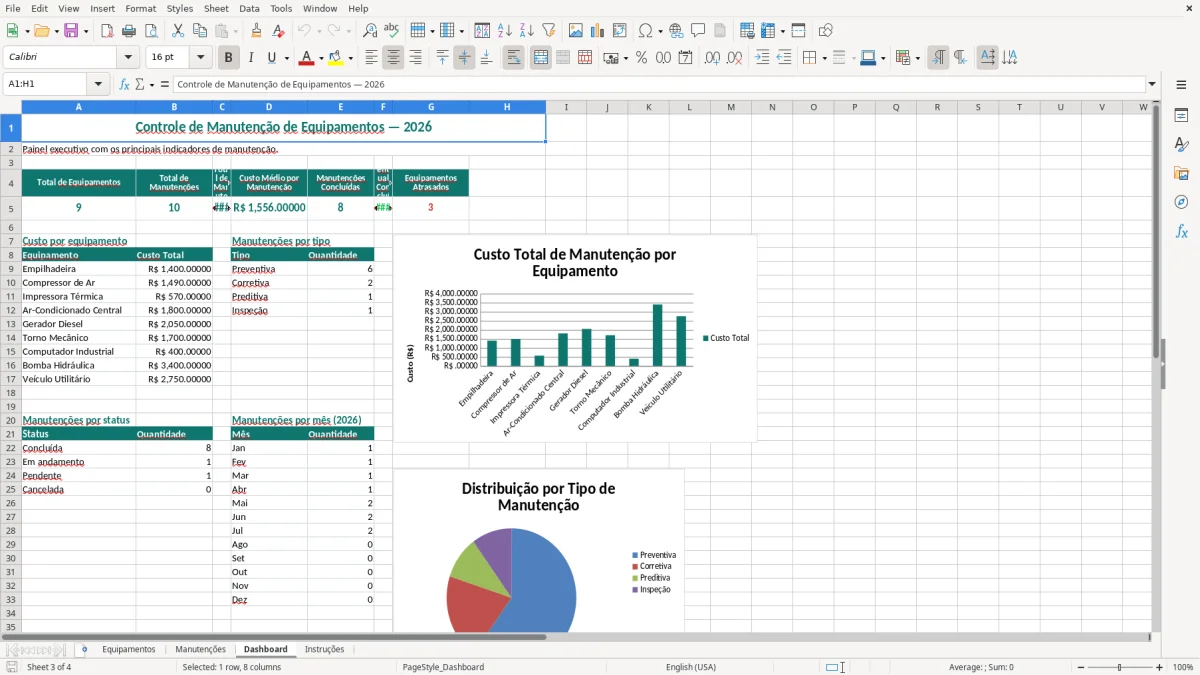The width and height of the screenshot is (1200, 675).
Task: Toggle Merge and Center Cells
Action: [x=540, y=58]
